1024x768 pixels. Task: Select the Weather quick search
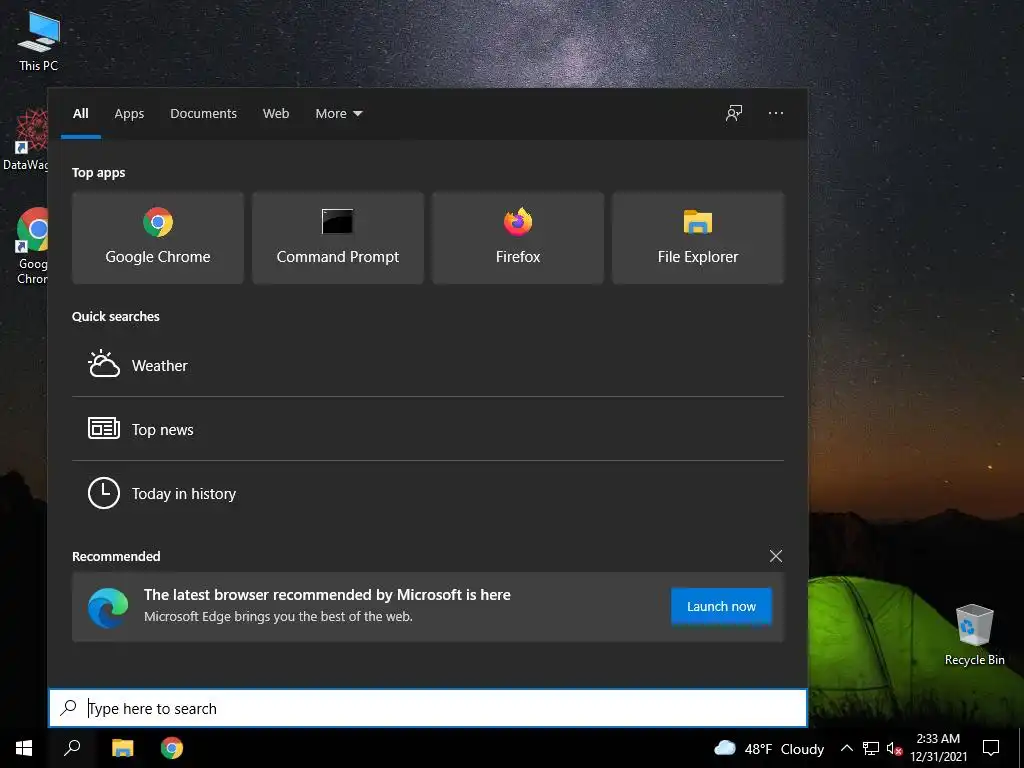[x=428, y=365]
